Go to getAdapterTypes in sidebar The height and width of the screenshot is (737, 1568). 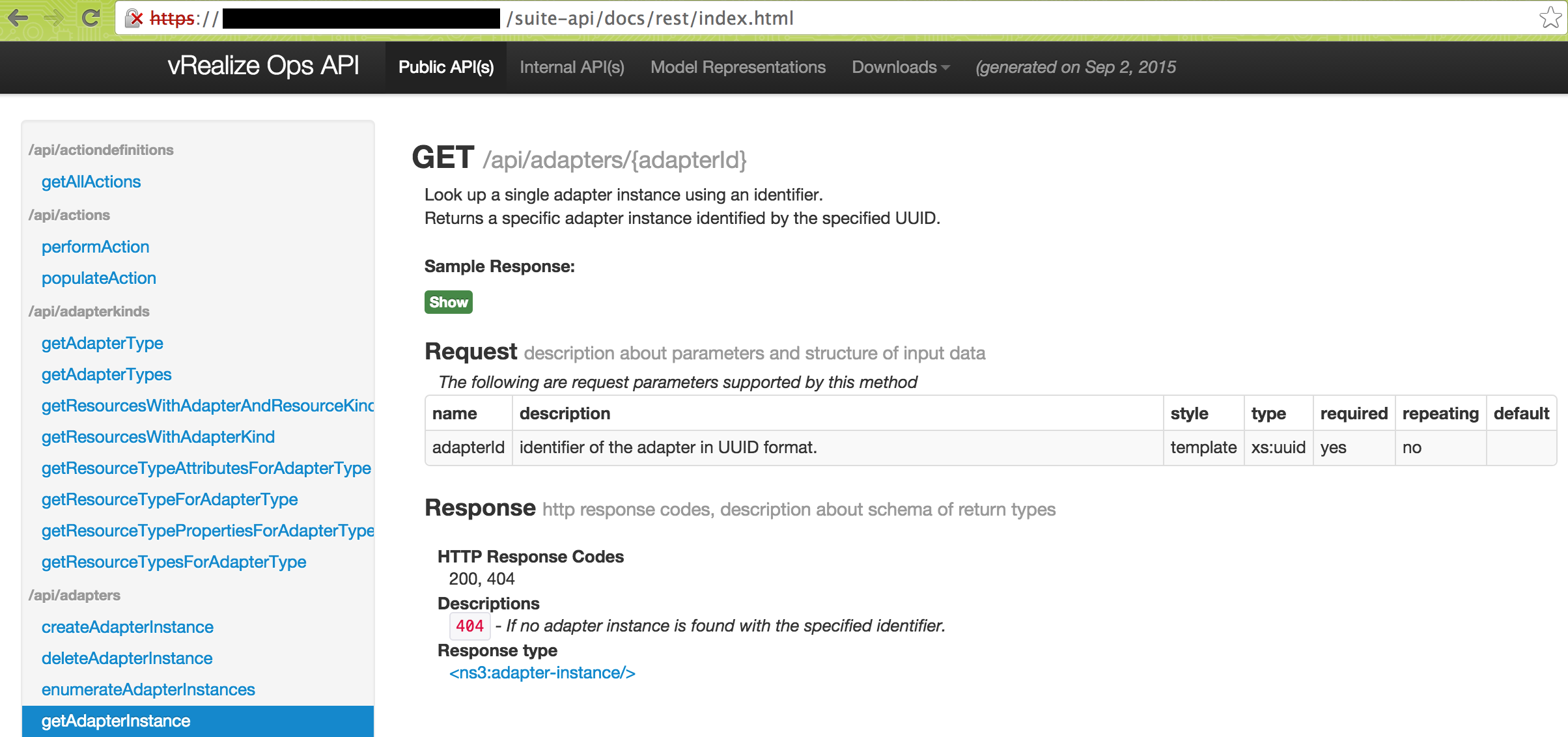tap(106, 374)
